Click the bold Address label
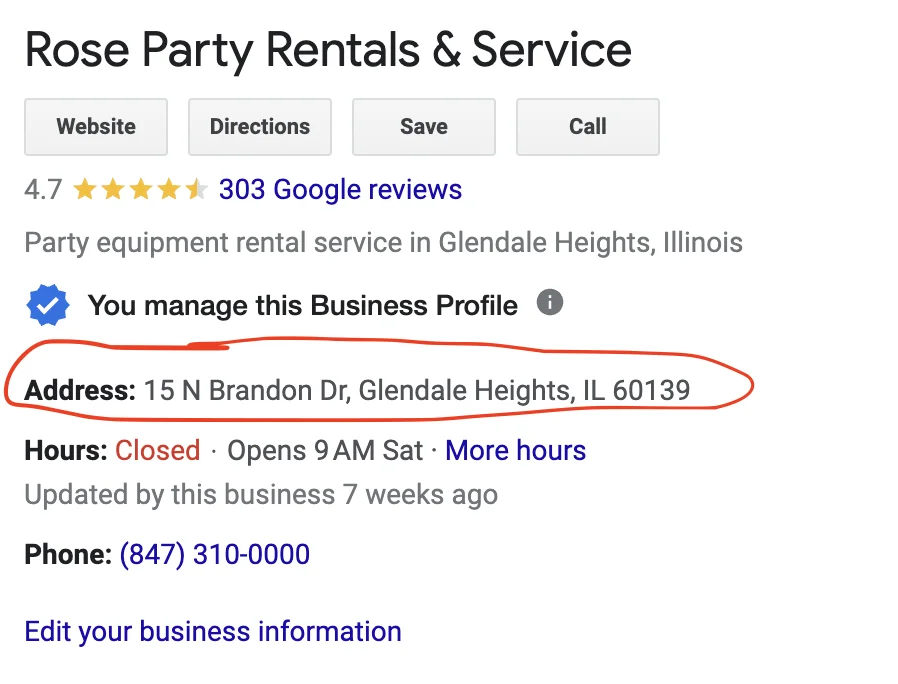The height and width of the screenshot is (684, 898). pyautogui.click(x=80, y=391)
